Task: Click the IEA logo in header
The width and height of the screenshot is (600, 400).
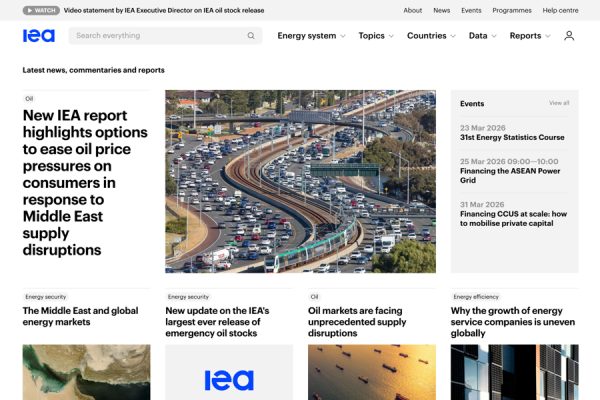Action: tap(39, 36)
